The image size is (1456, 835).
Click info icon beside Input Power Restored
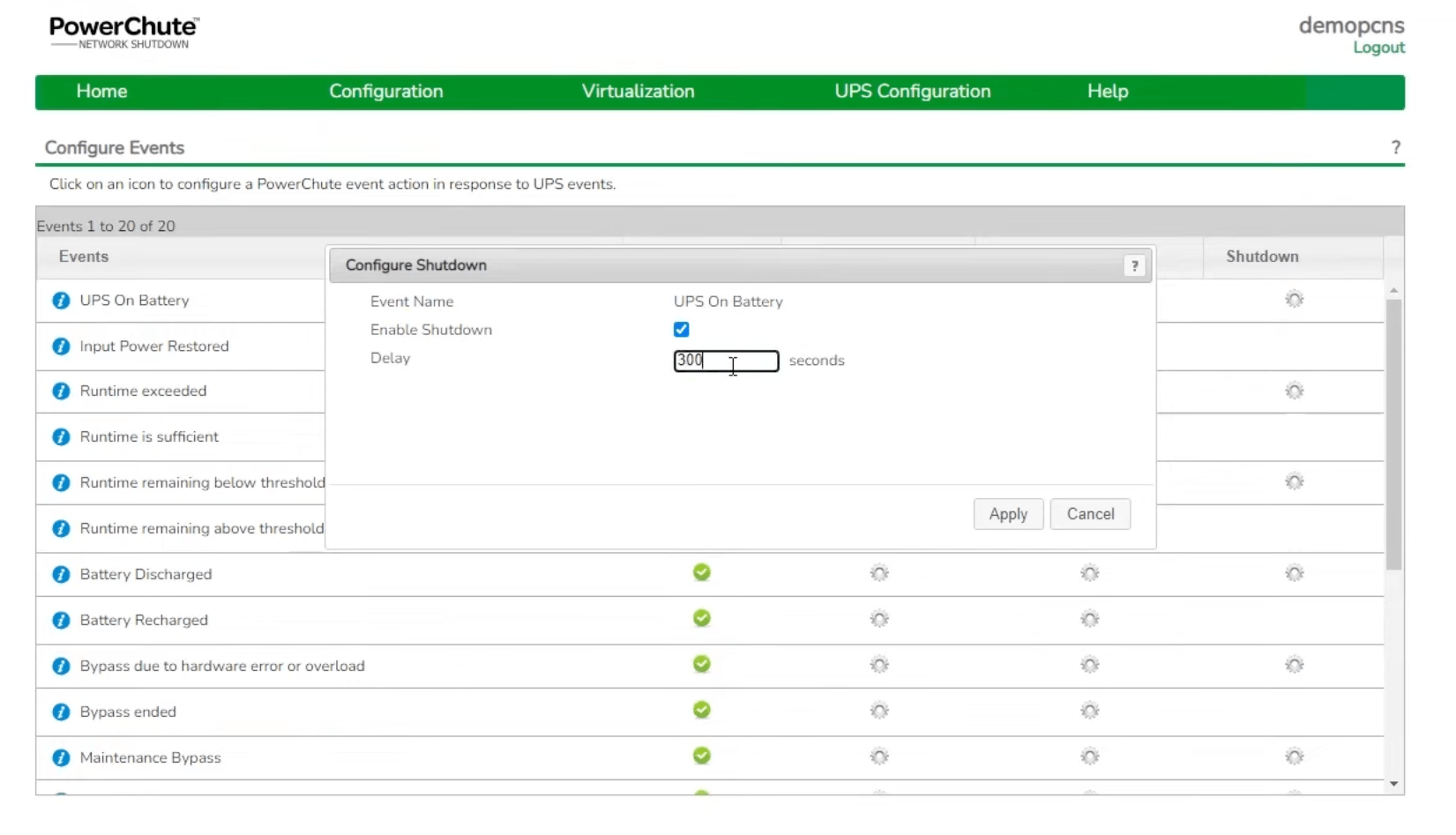(x=61, y=347)
